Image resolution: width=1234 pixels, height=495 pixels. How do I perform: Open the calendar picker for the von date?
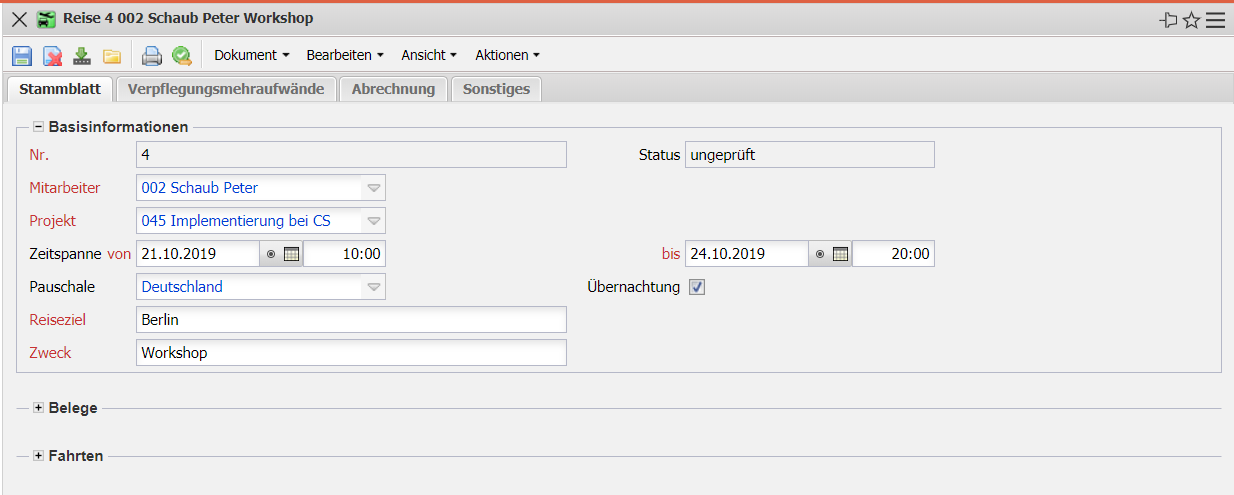(x=291, y=254)
